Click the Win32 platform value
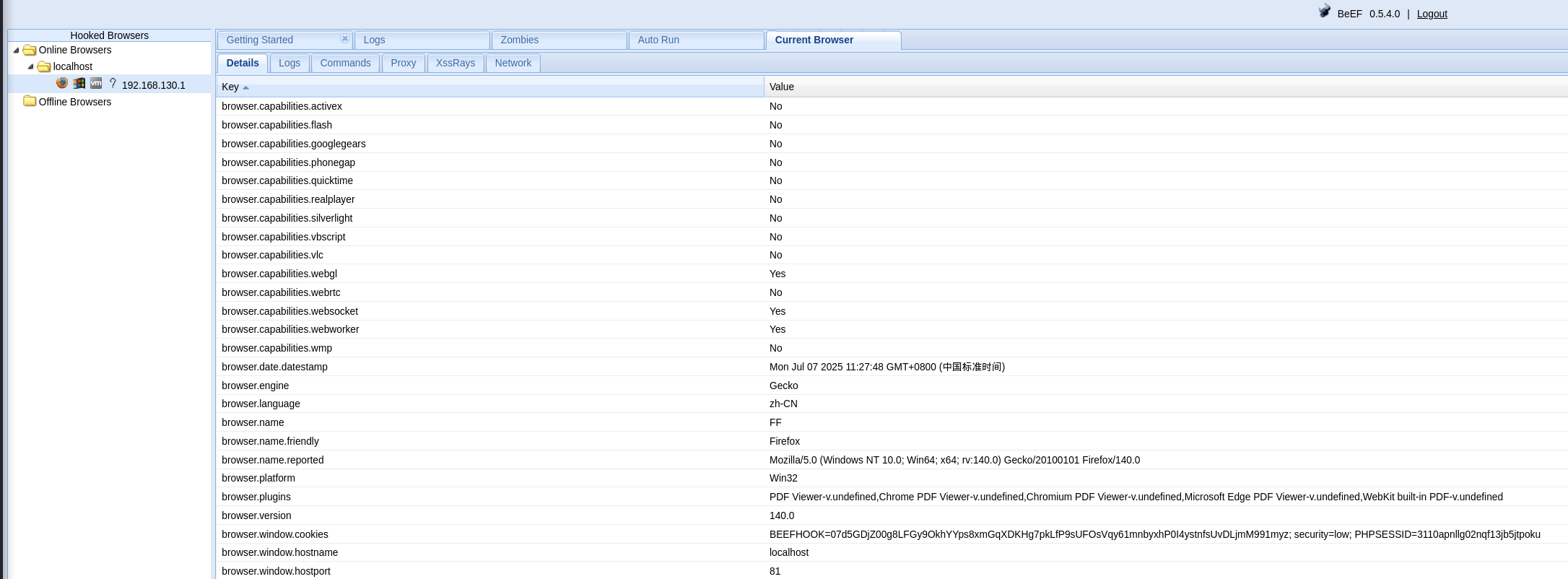The width and height of the screenshot is (1568, 579). coord(784,478)
